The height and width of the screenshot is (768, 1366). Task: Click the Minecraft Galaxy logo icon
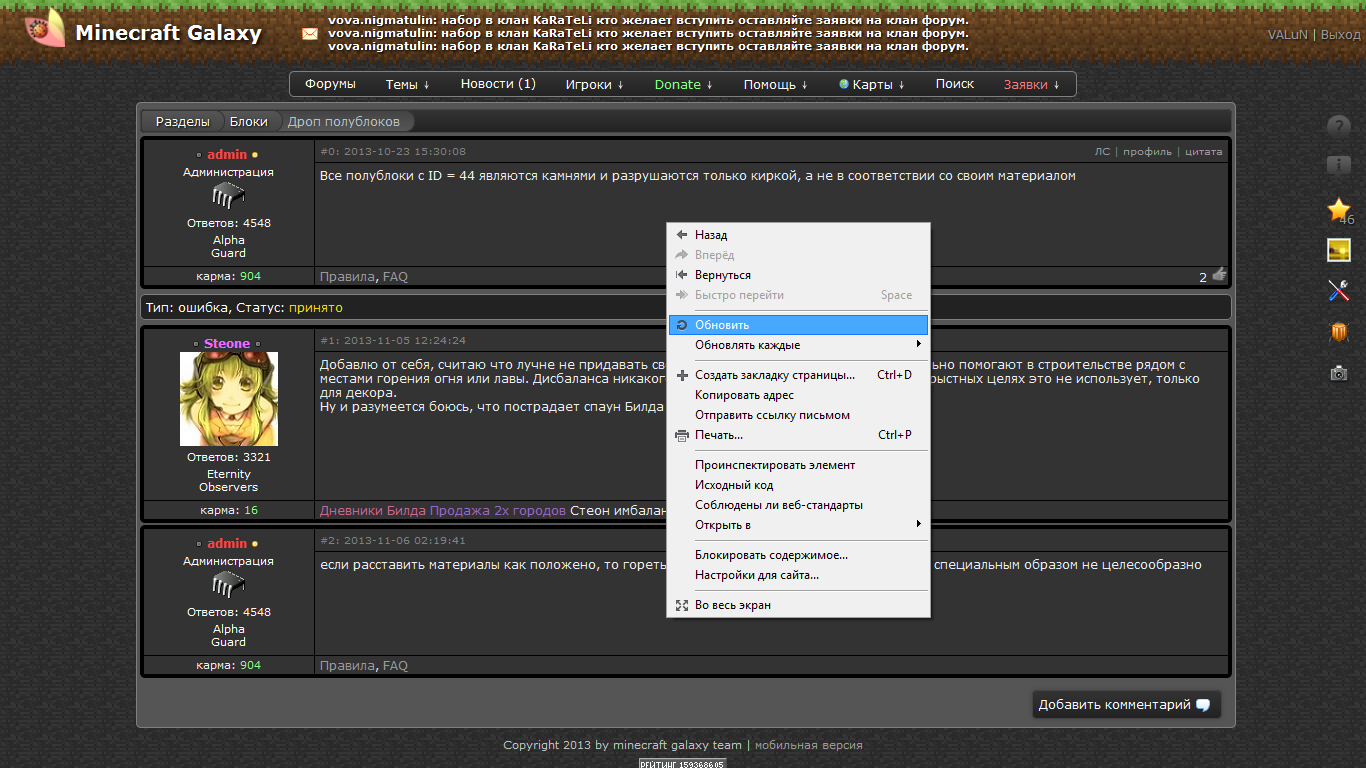point(45,30)
